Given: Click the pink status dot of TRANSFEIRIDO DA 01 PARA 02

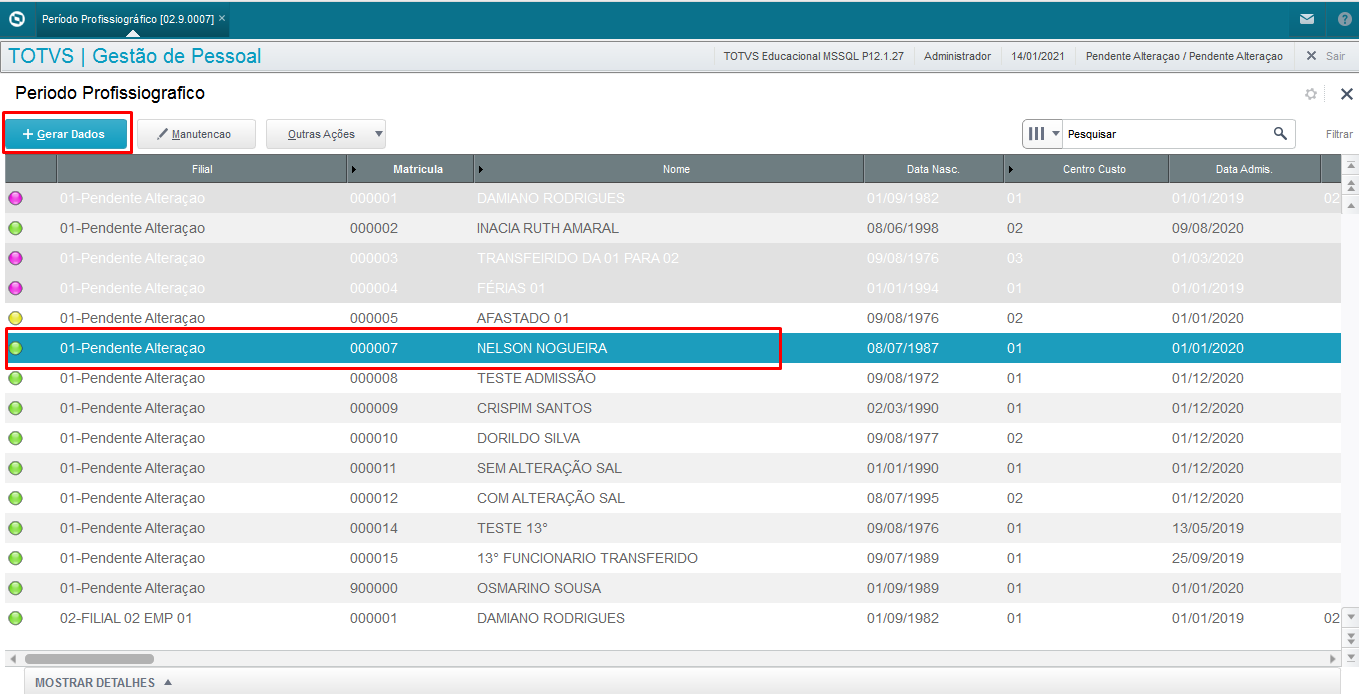Looking at the screenshot, I should (15, 258).
